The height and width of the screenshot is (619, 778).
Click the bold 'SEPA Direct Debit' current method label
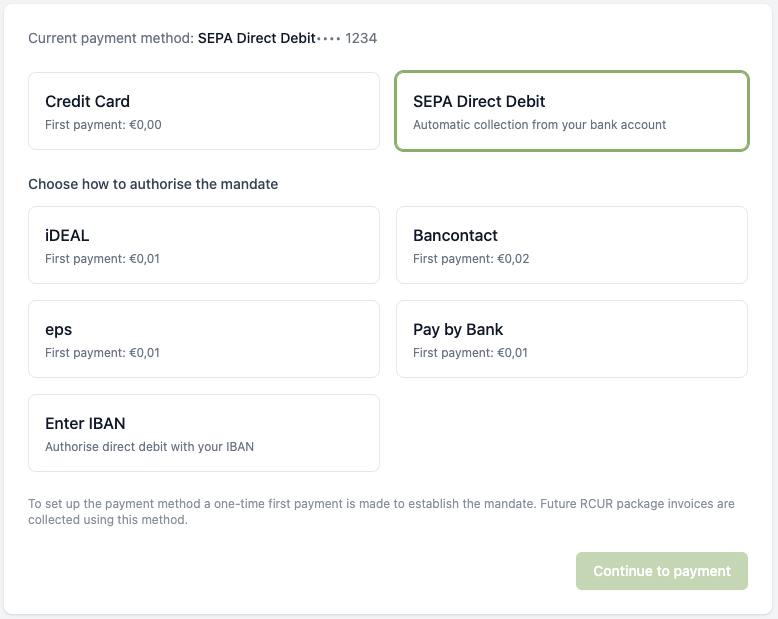coord(257,38)
